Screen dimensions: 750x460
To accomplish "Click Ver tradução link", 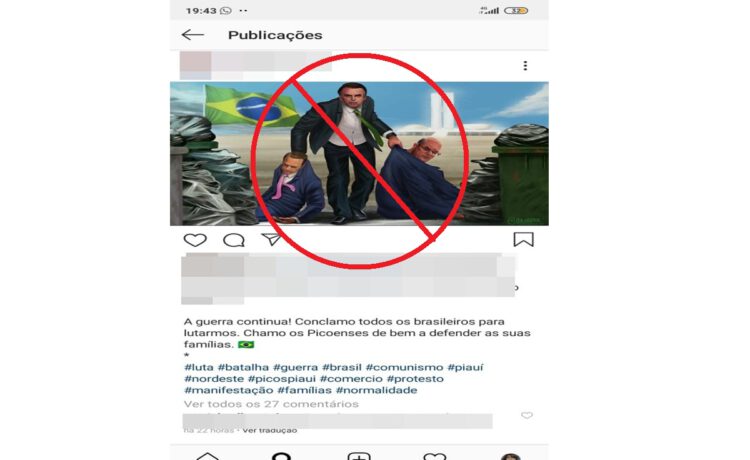I will click(270, 430).
